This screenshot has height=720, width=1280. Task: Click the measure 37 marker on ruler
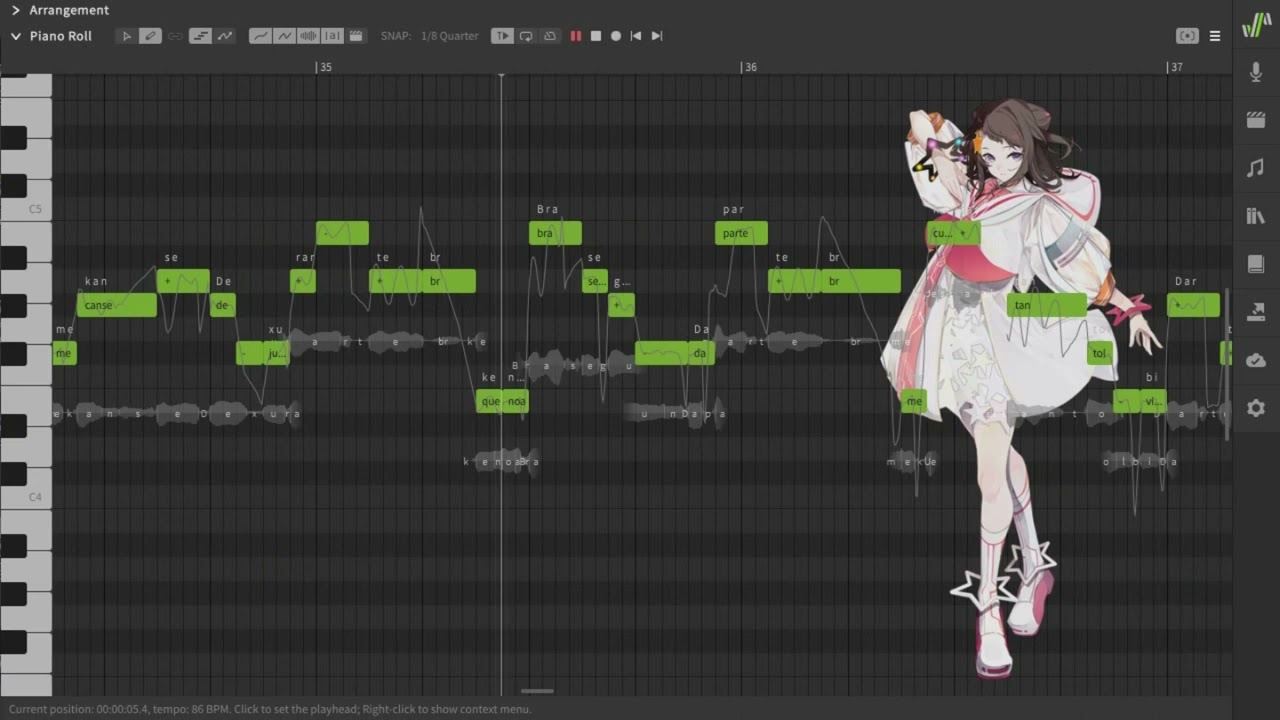[1175, 67]
